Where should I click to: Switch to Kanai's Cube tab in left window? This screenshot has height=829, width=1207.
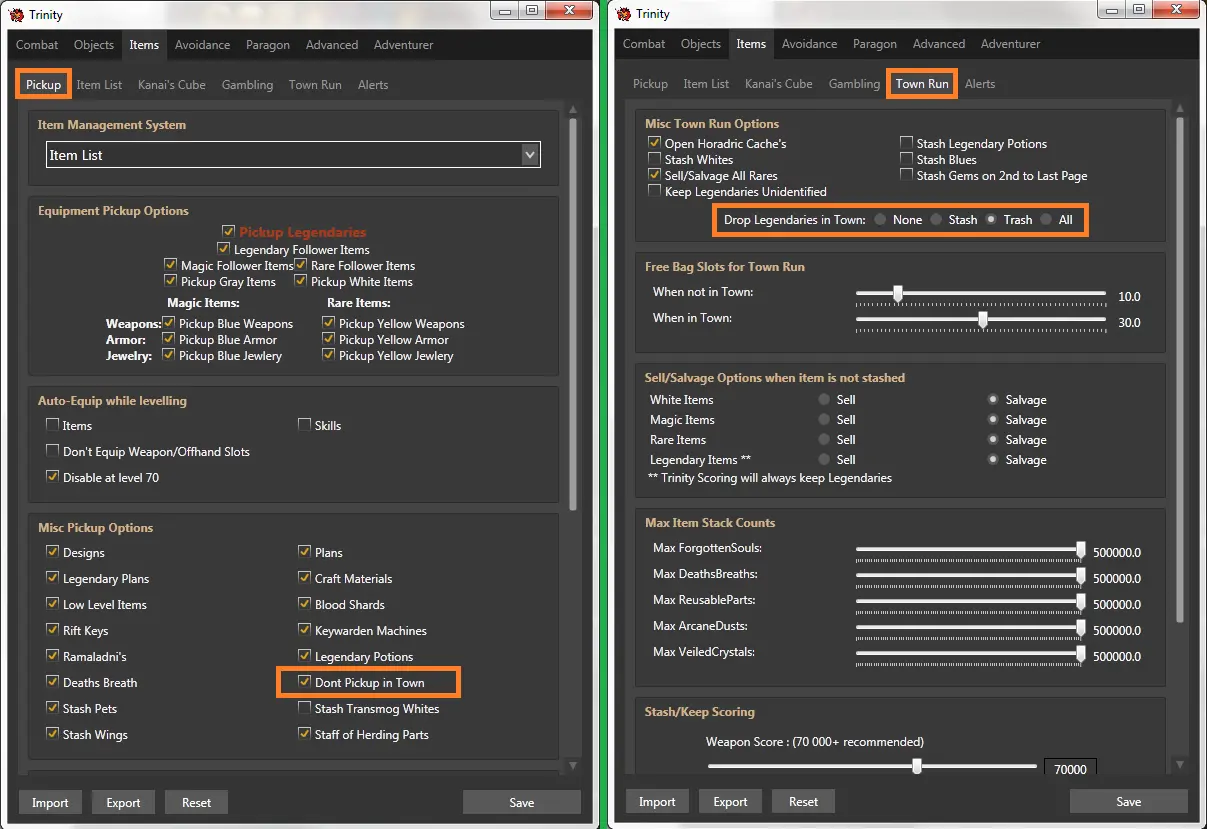point(172,85)
